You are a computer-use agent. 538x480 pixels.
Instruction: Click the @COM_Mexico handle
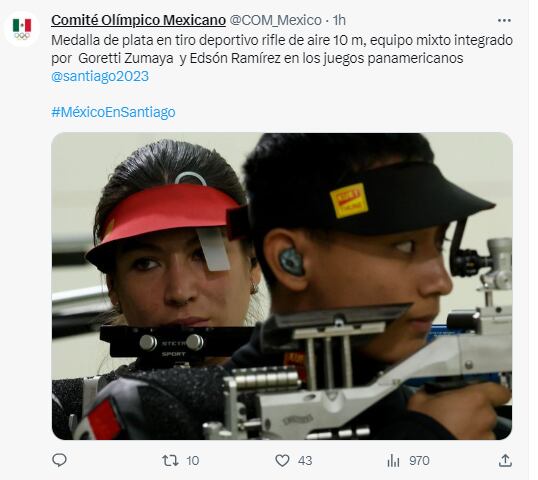click(x=275, y=20)
